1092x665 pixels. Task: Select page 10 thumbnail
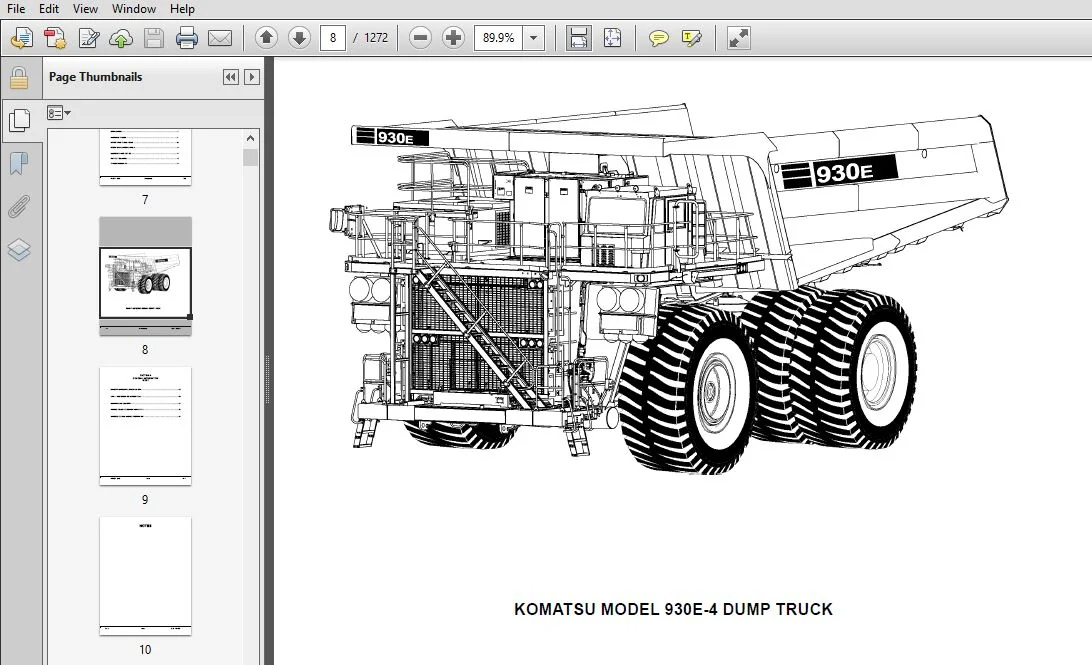point(145,576)
